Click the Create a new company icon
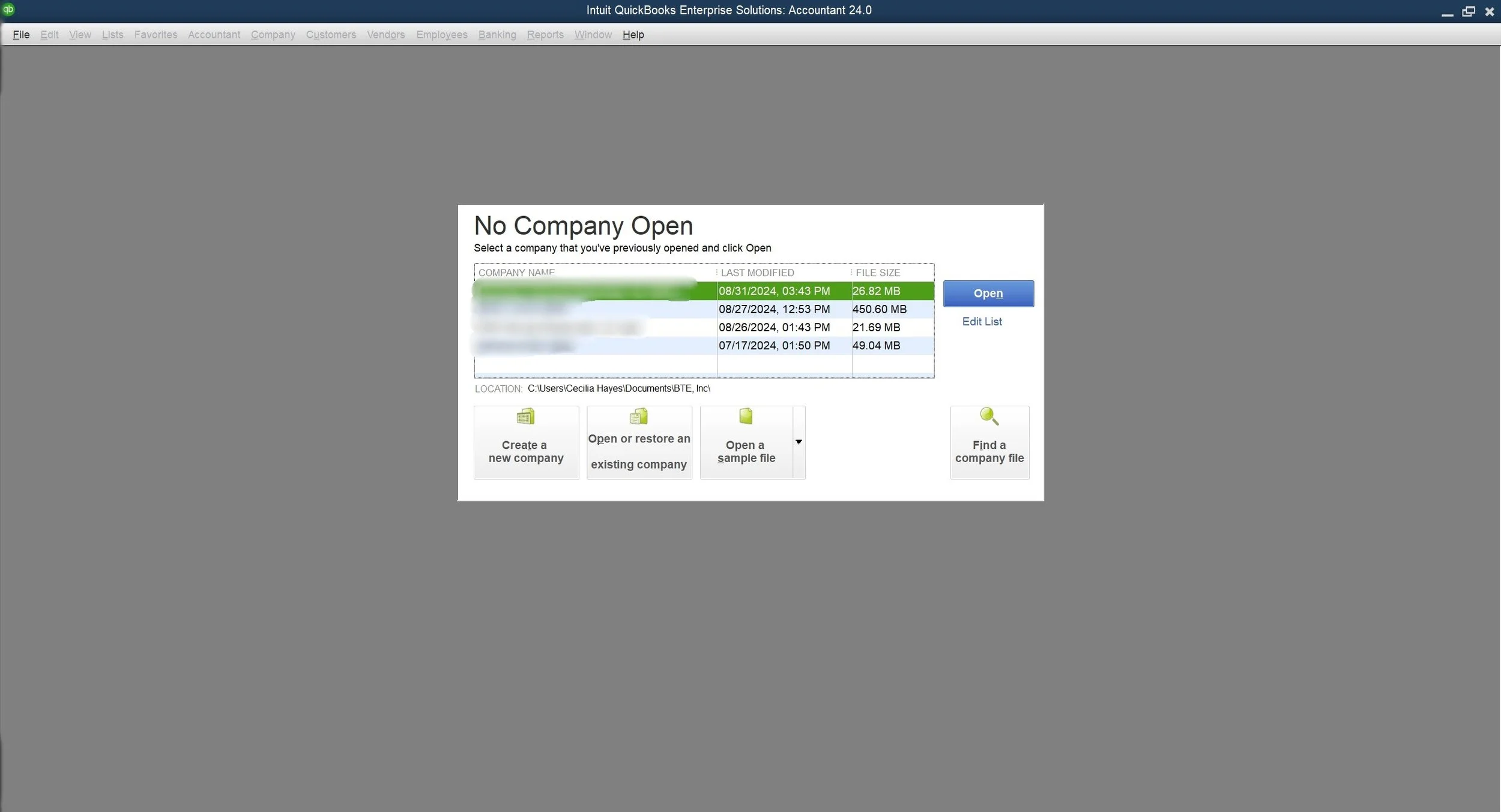 point(525,417)
